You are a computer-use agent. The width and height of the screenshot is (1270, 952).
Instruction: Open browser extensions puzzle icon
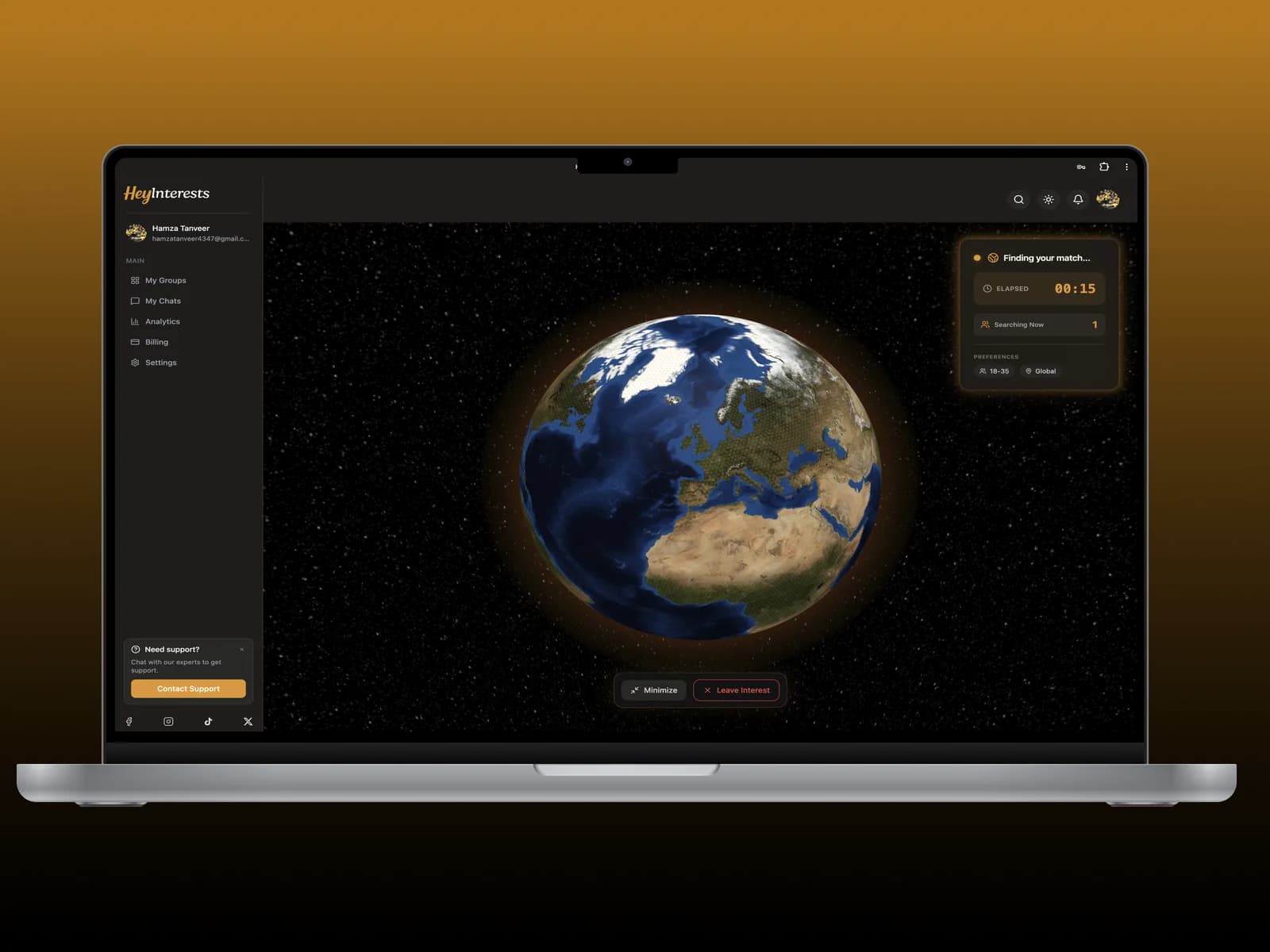tap(1104, 167)
